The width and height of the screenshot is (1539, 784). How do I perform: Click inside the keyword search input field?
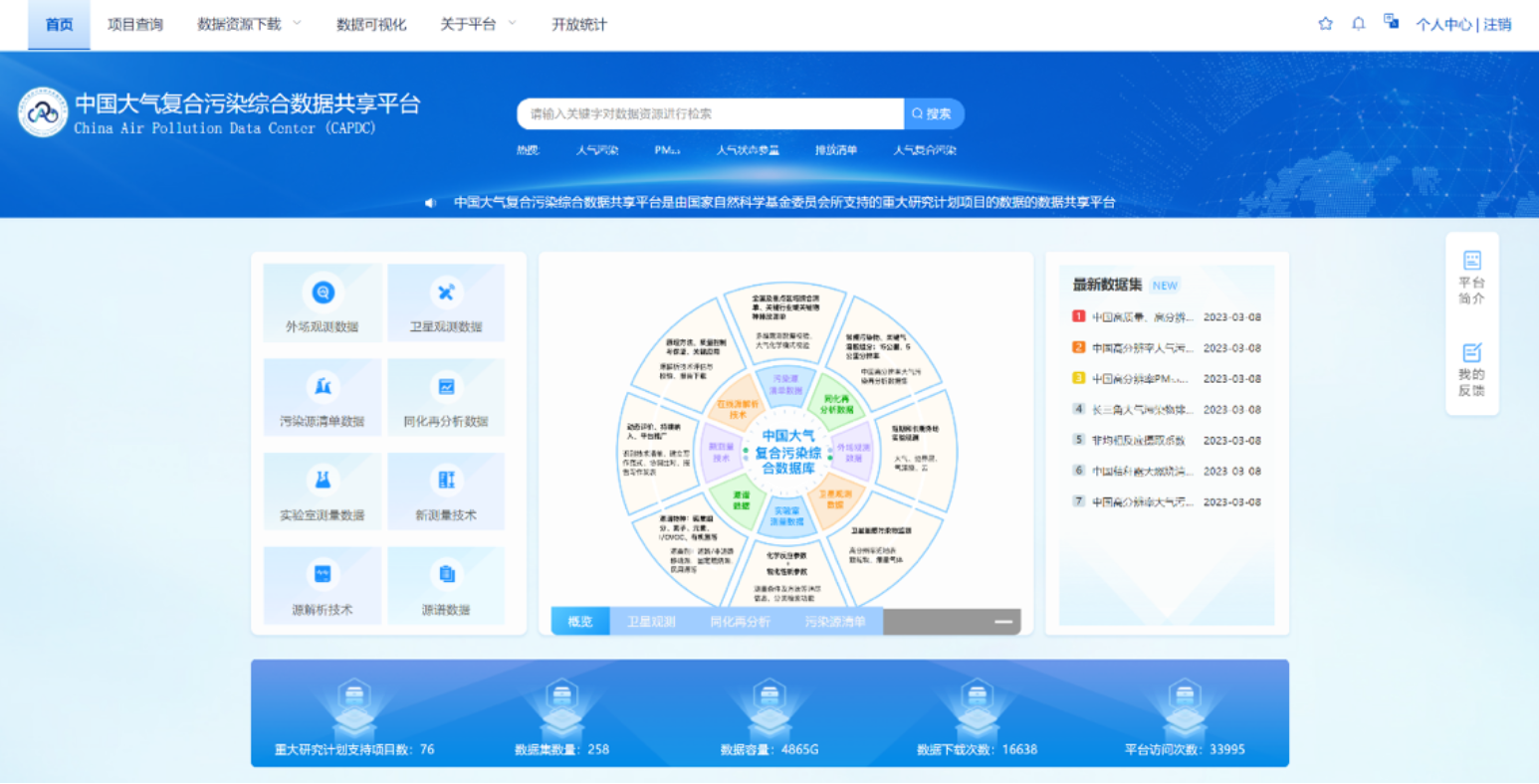tap(697, 113)
